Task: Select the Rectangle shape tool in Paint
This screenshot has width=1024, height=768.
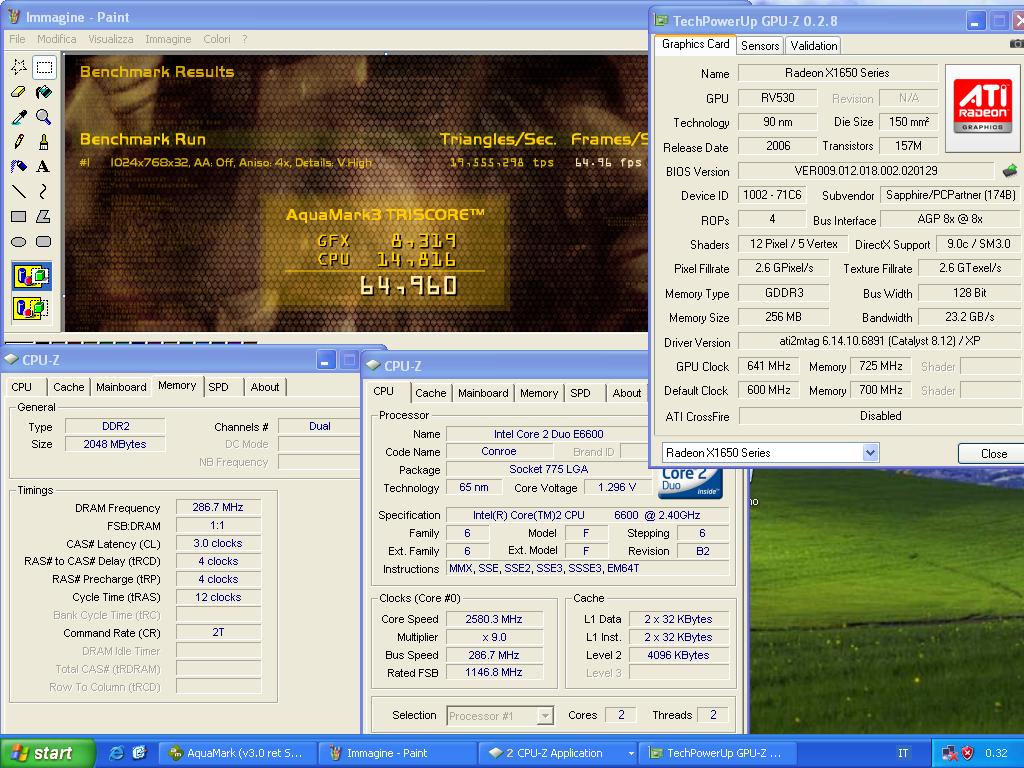Action: [x=19, y=216]
